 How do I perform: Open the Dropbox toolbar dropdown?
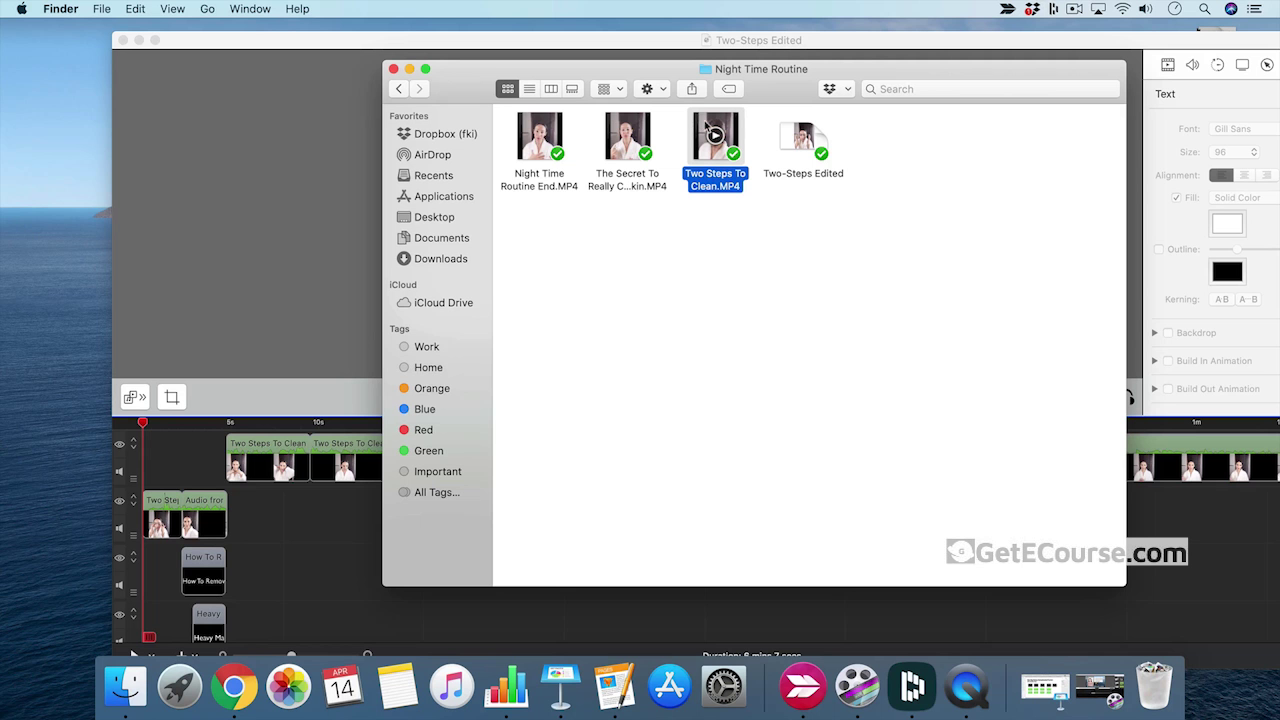[835, 89]
